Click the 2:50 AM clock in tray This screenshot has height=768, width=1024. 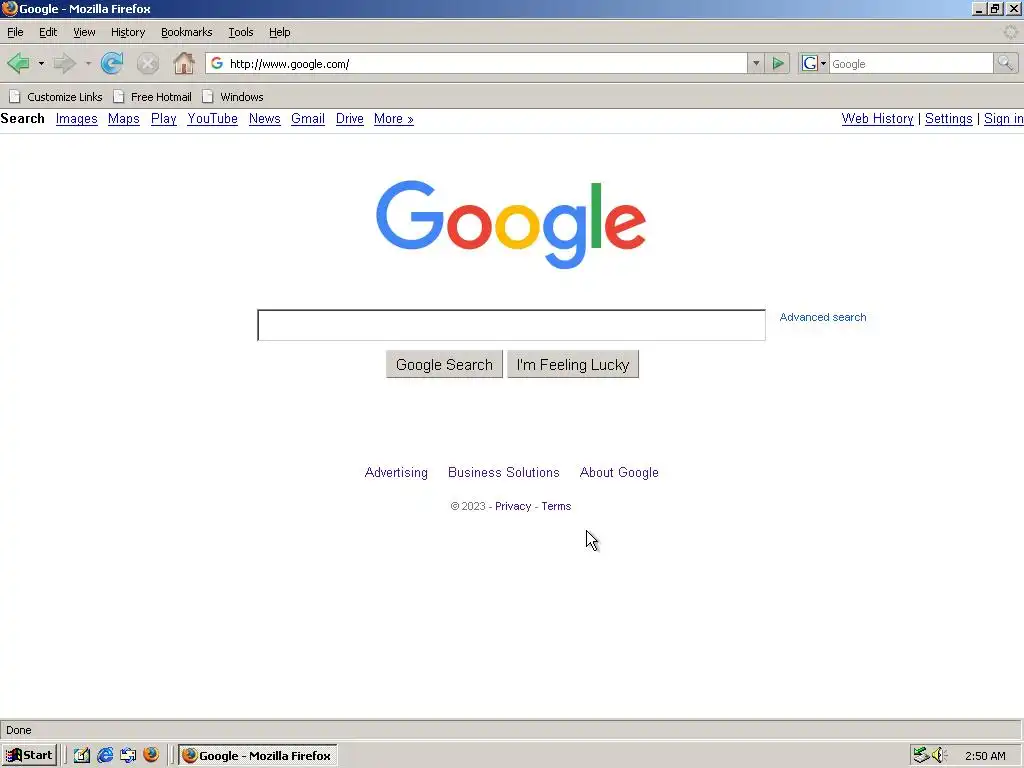985,756
